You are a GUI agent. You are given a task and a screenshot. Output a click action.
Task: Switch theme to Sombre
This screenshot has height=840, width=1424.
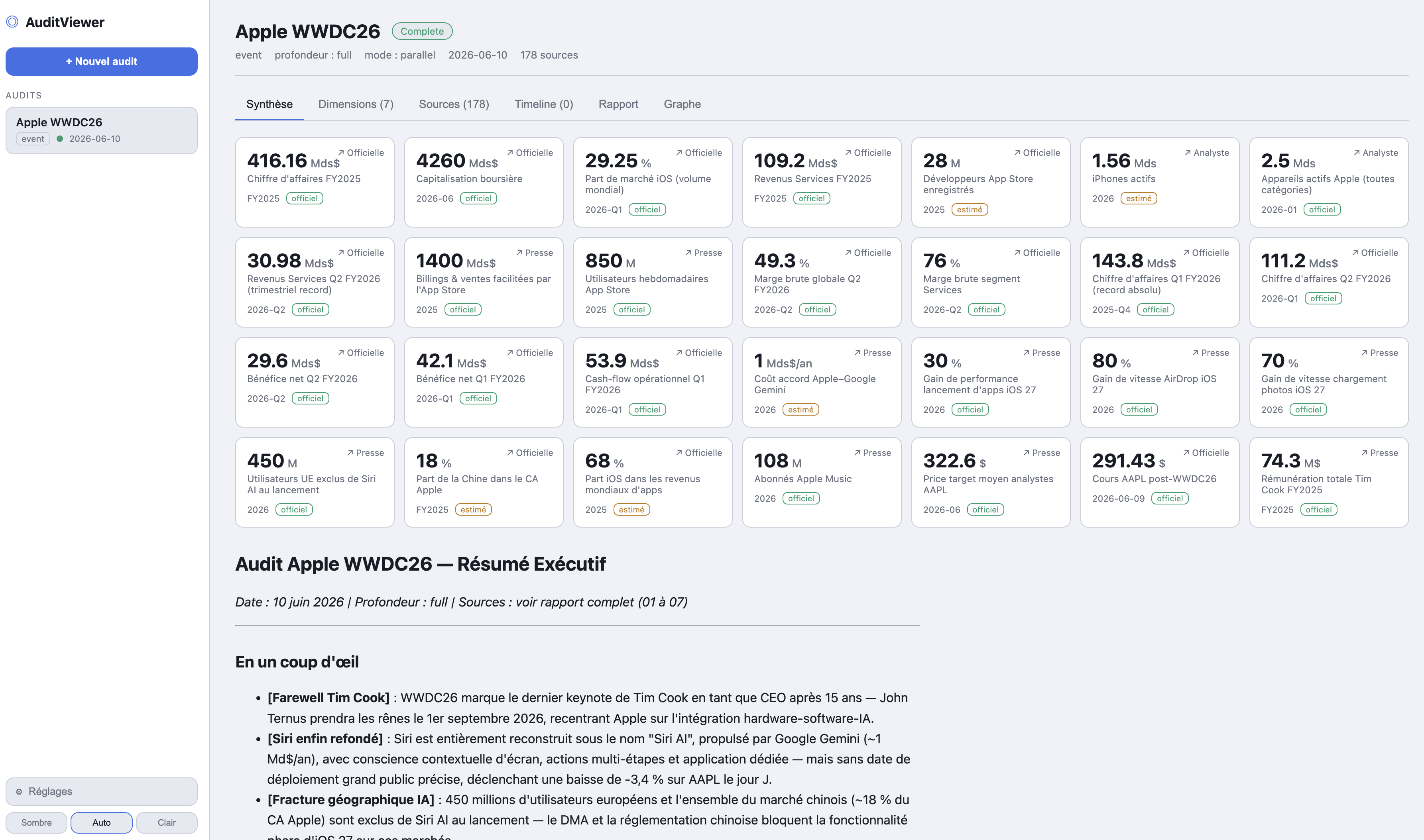[36, 822]
